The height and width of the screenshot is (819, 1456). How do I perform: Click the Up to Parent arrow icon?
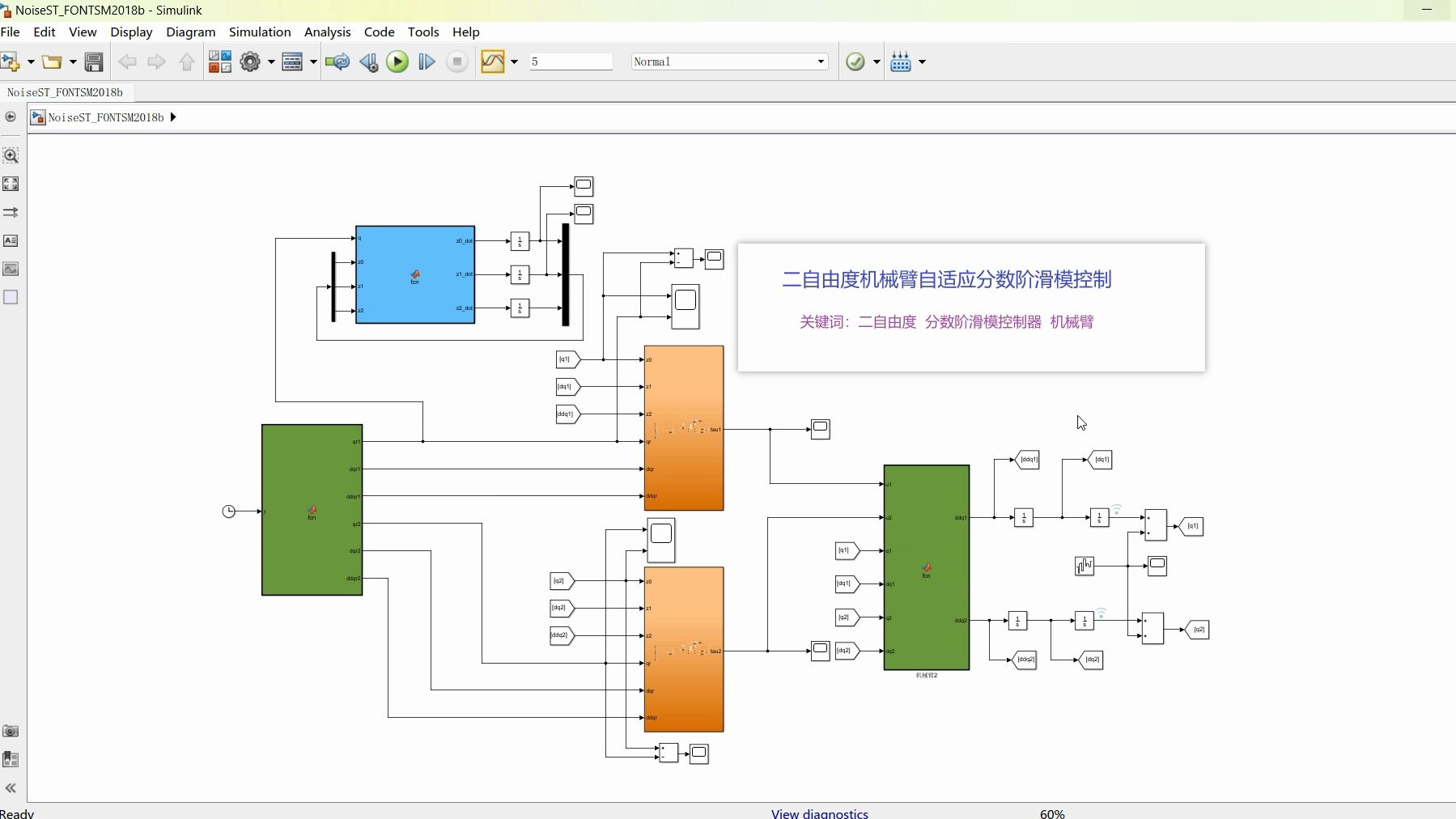tap(187, 62)
